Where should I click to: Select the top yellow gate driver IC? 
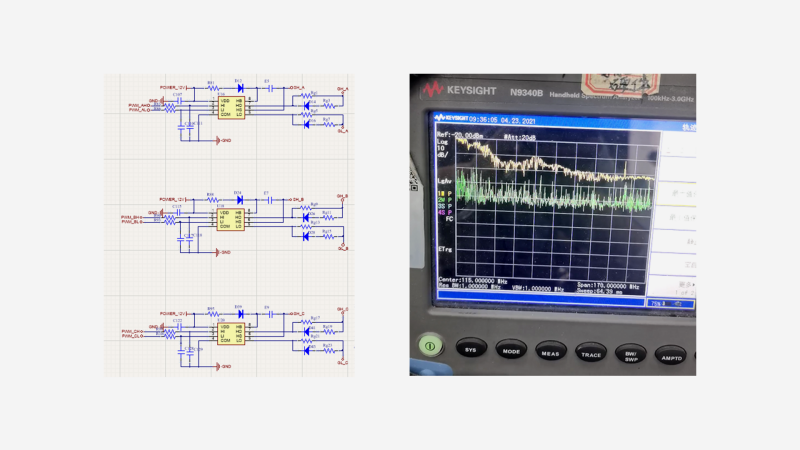[226, 107]
